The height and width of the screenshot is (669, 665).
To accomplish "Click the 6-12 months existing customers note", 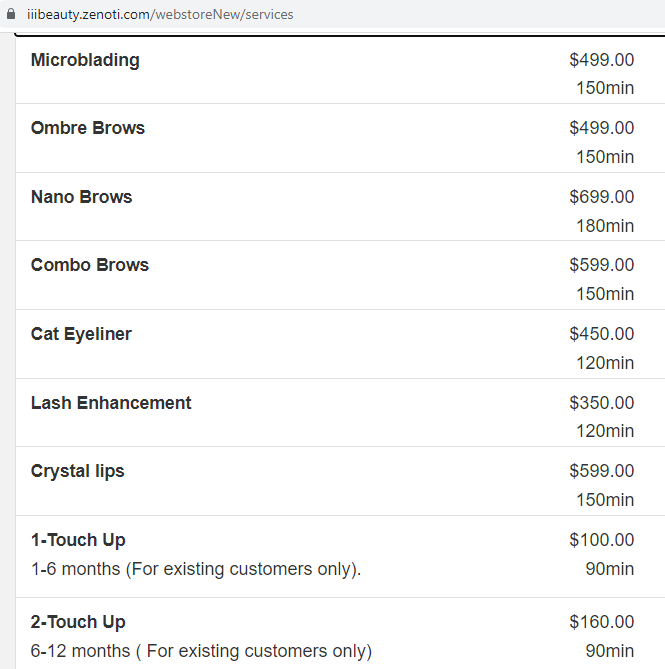I will [x=201, y=651].
